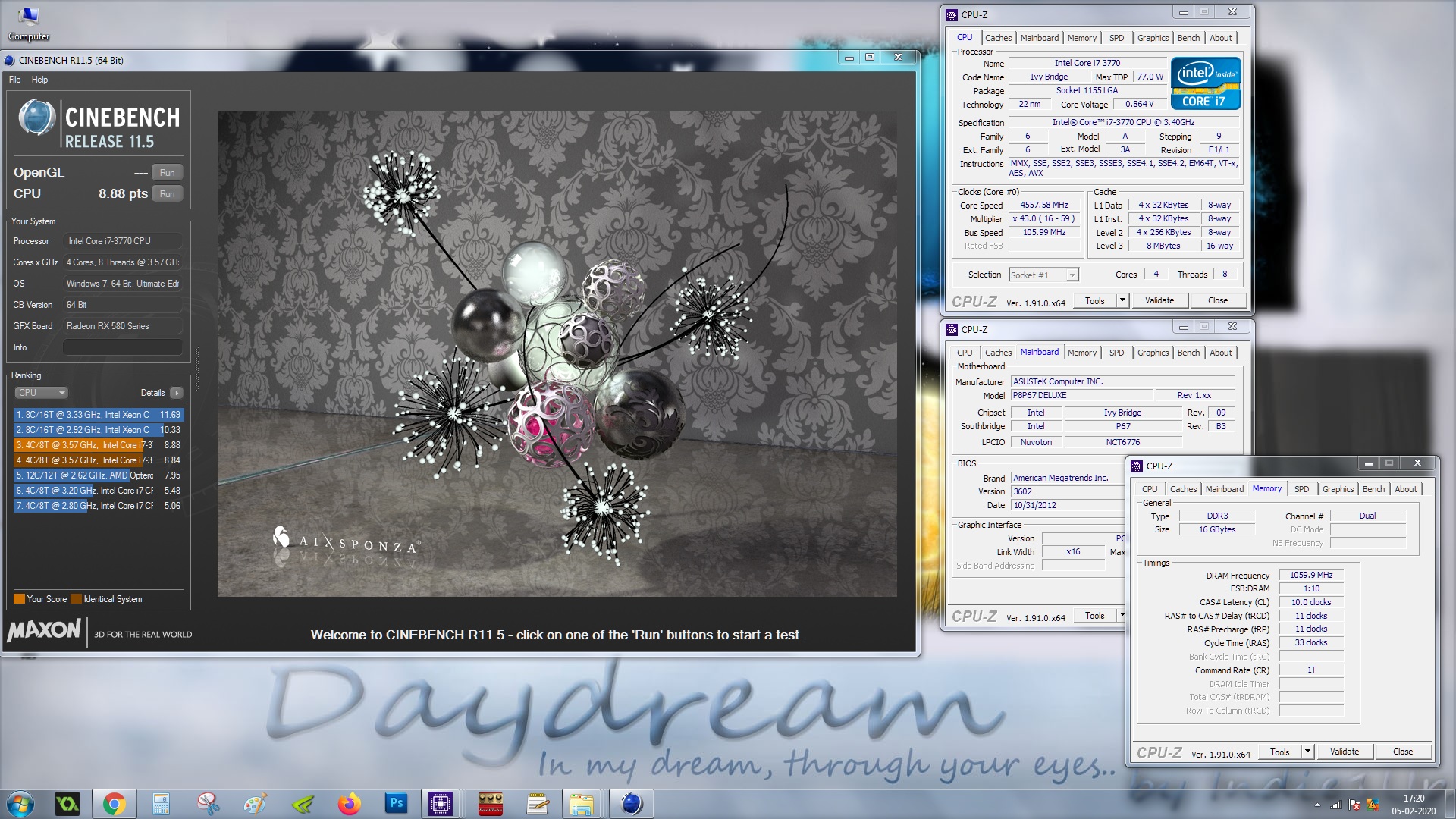Open the GeForce Experience taskbar icon
1456x819 pixels.
coord(68,804)
